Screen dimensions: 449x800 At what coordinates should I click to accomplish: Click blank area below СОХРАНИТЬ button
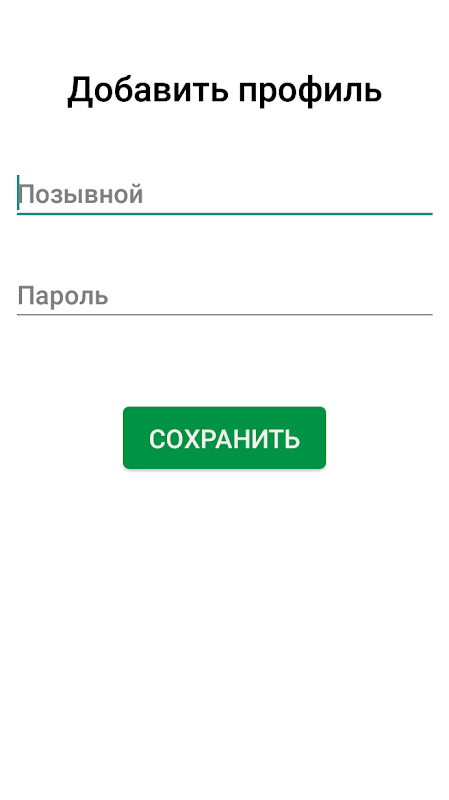[224, 612]
